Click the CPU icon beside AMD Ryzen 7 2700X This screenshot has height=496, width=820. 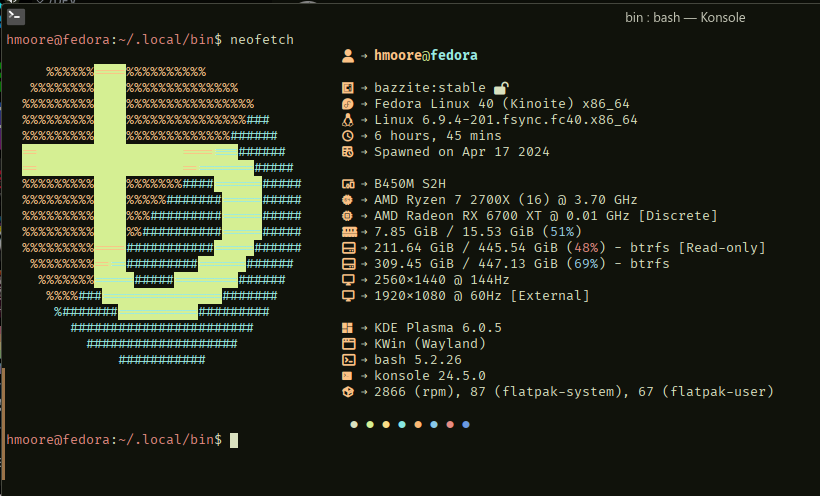tap(348, 200)
